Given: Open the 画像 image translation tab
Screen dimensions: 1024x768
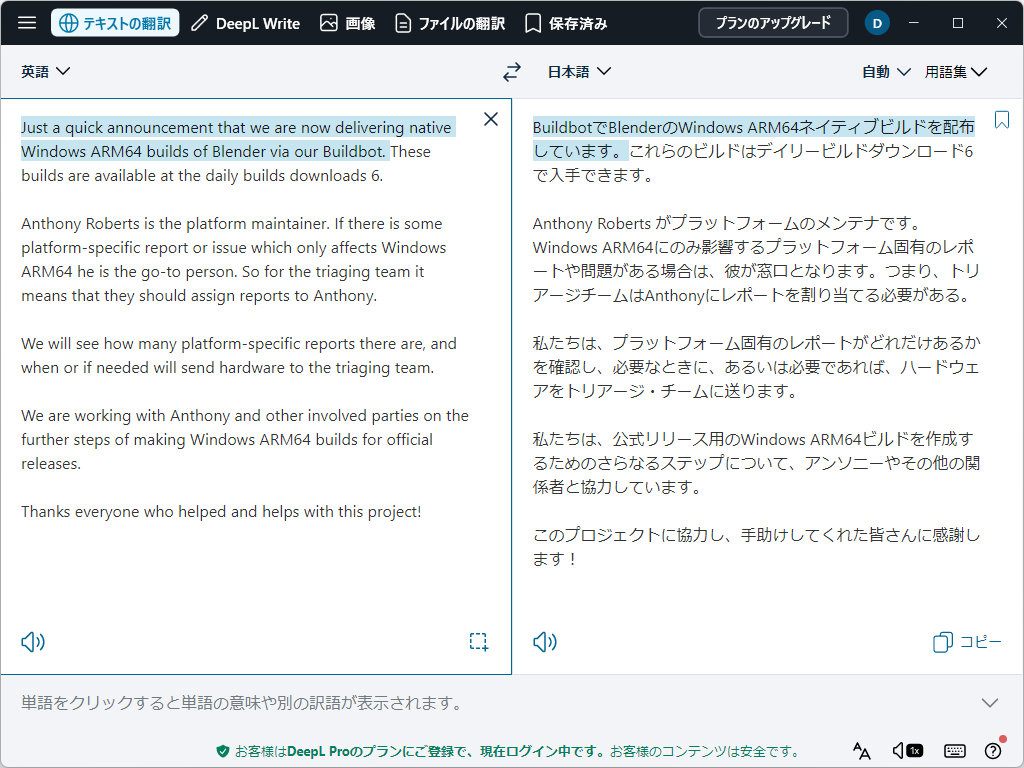Looking at the screenshot, I should (347, 22).
